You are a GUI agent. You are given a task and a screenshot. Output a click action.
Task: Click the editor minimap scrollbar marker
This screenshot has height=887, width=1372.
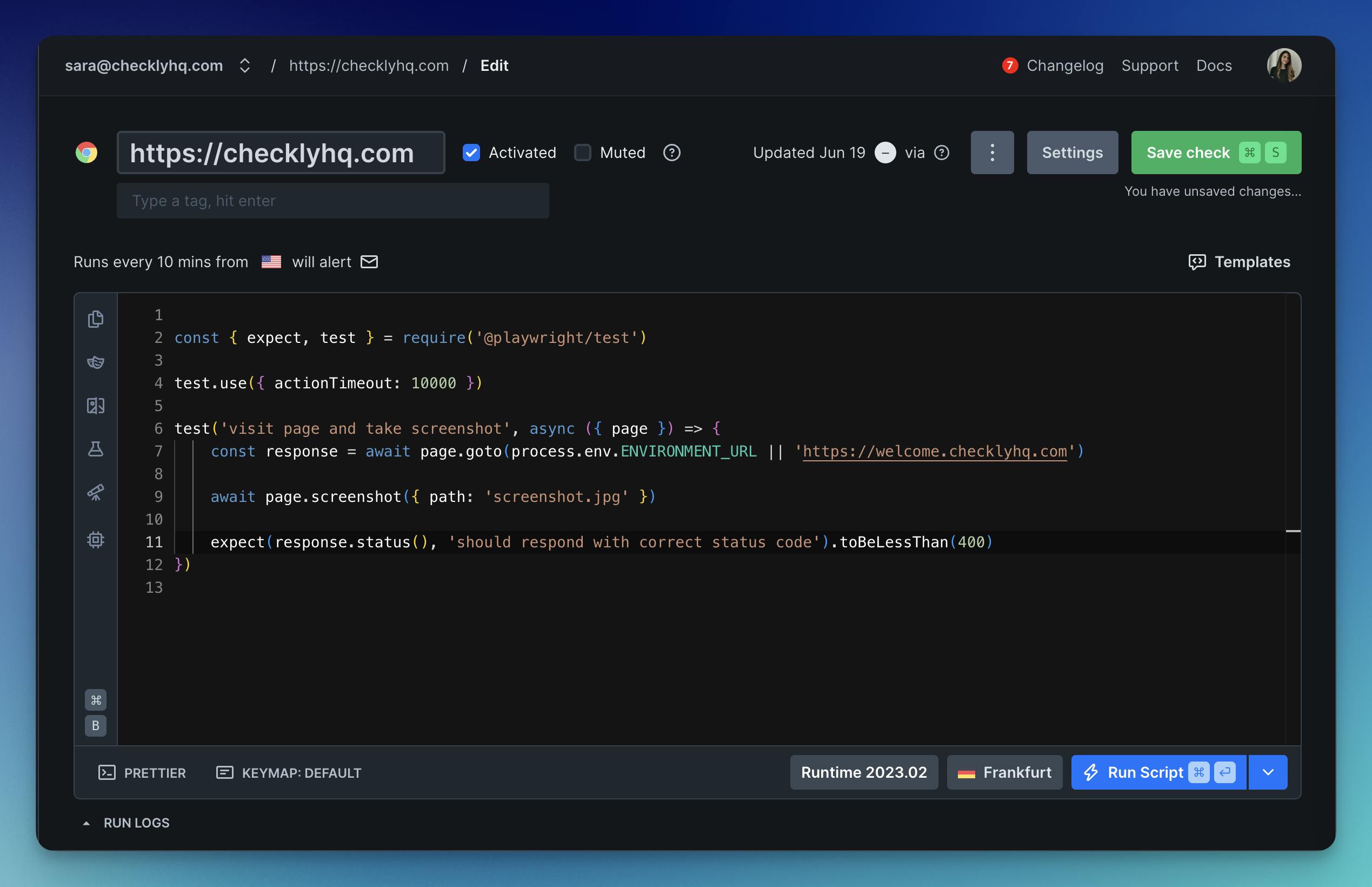(1293, 531)
